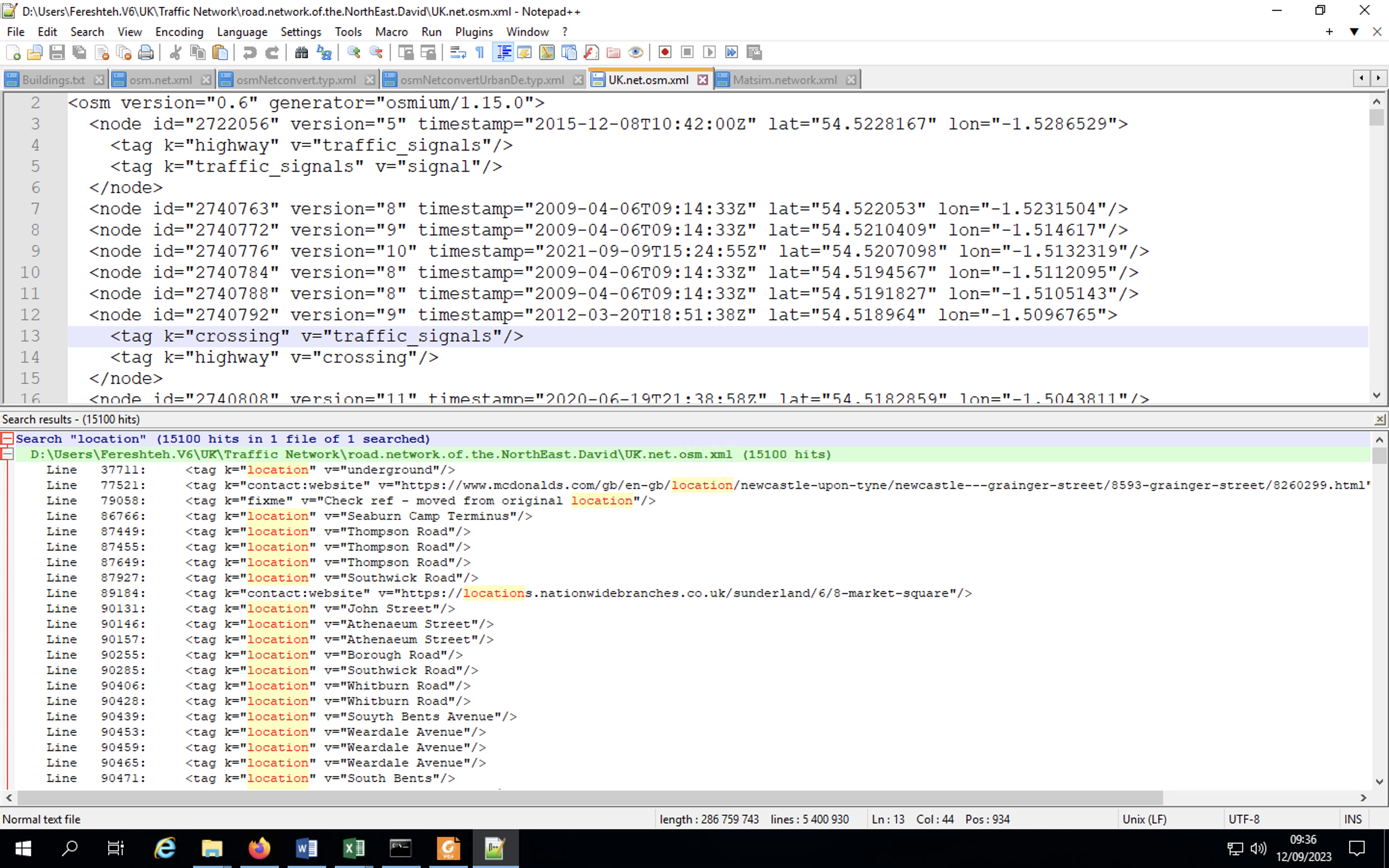This screenshot has height=868, width=1389.
Task: Collapse the Search "location" results node
Action: [x=7, y=438]
